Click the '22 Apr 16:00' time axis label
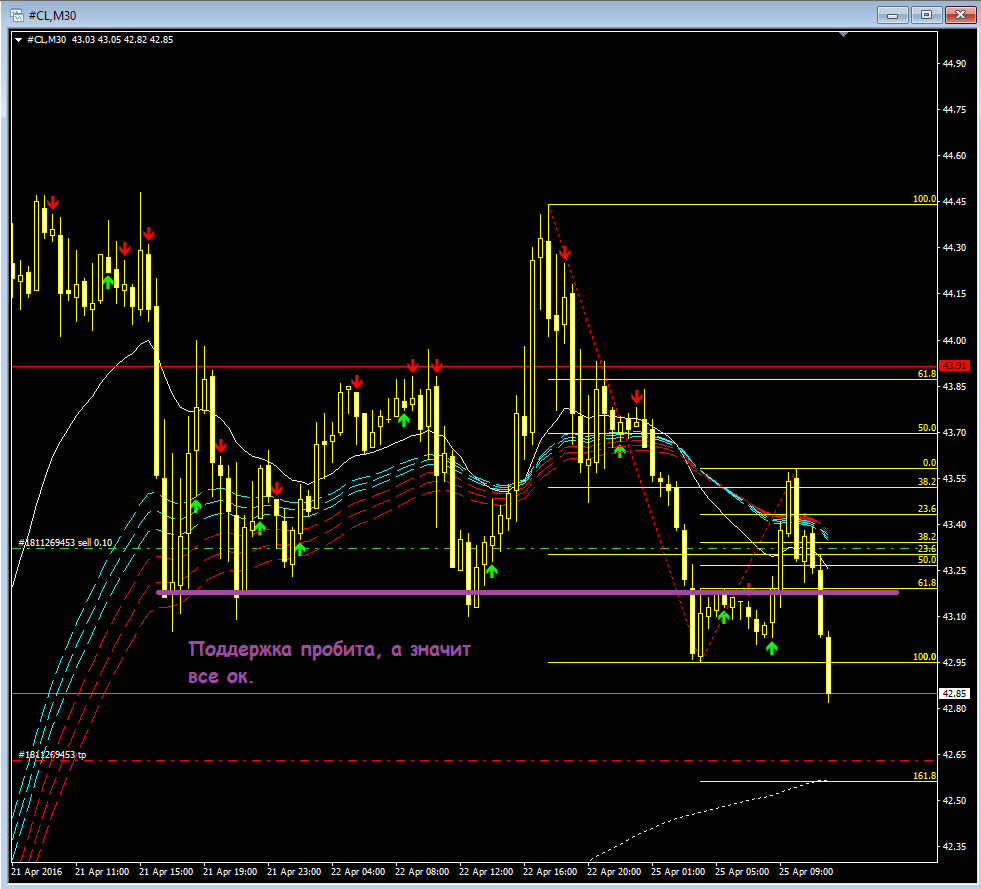This screenshot has height=889, width=981. tap(550, 871)
